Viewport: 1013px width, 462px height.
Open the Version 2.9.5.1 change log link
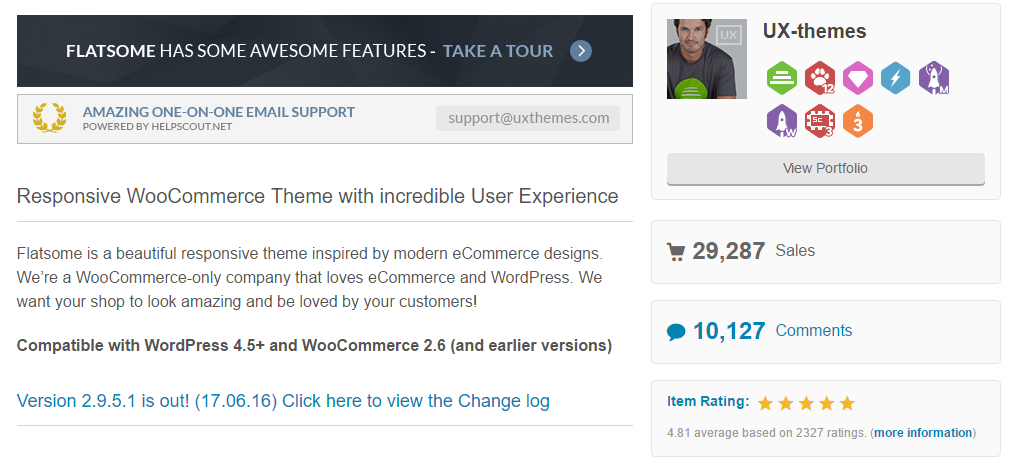(283, 401)
